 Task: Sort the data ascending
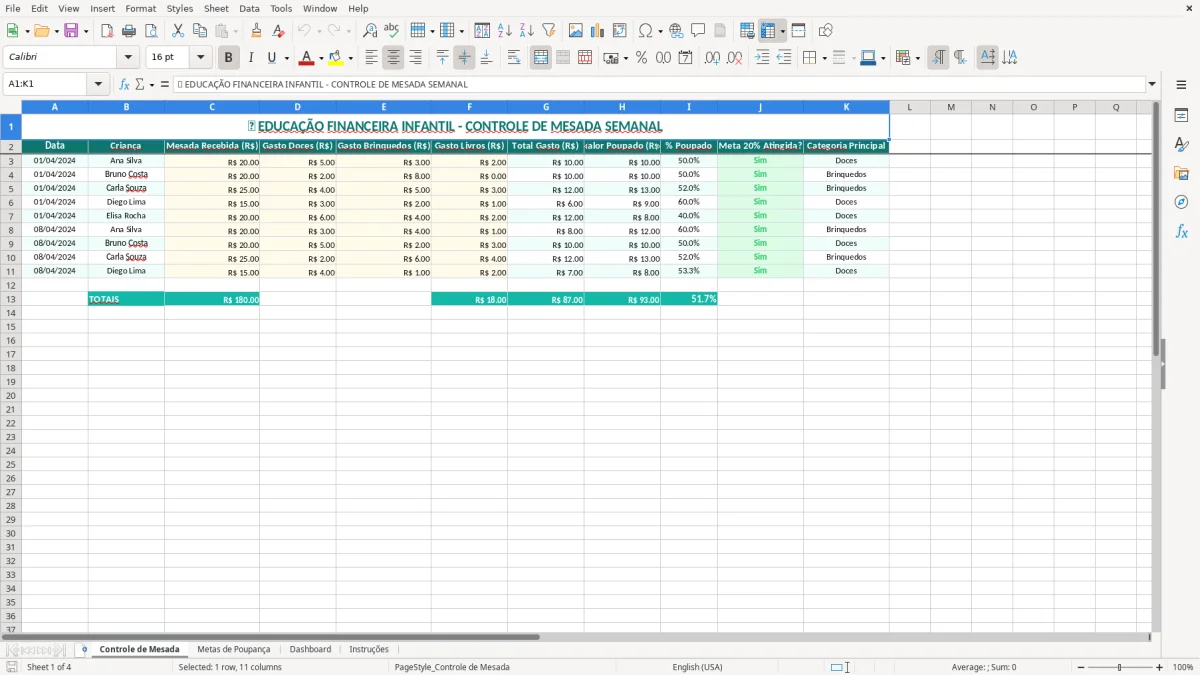pyautogui.click(x=505, y=31)
